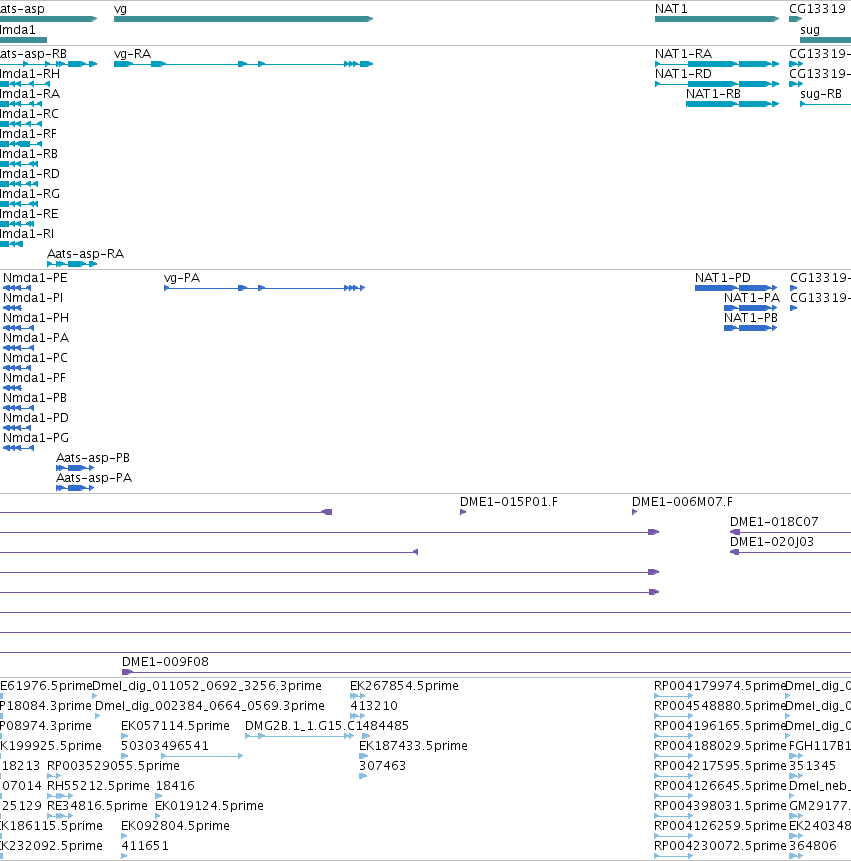Click the RP004126645.5prime EST label
Image resolution: width=851 pixels, height=861 pixels.
pos(720,786)
